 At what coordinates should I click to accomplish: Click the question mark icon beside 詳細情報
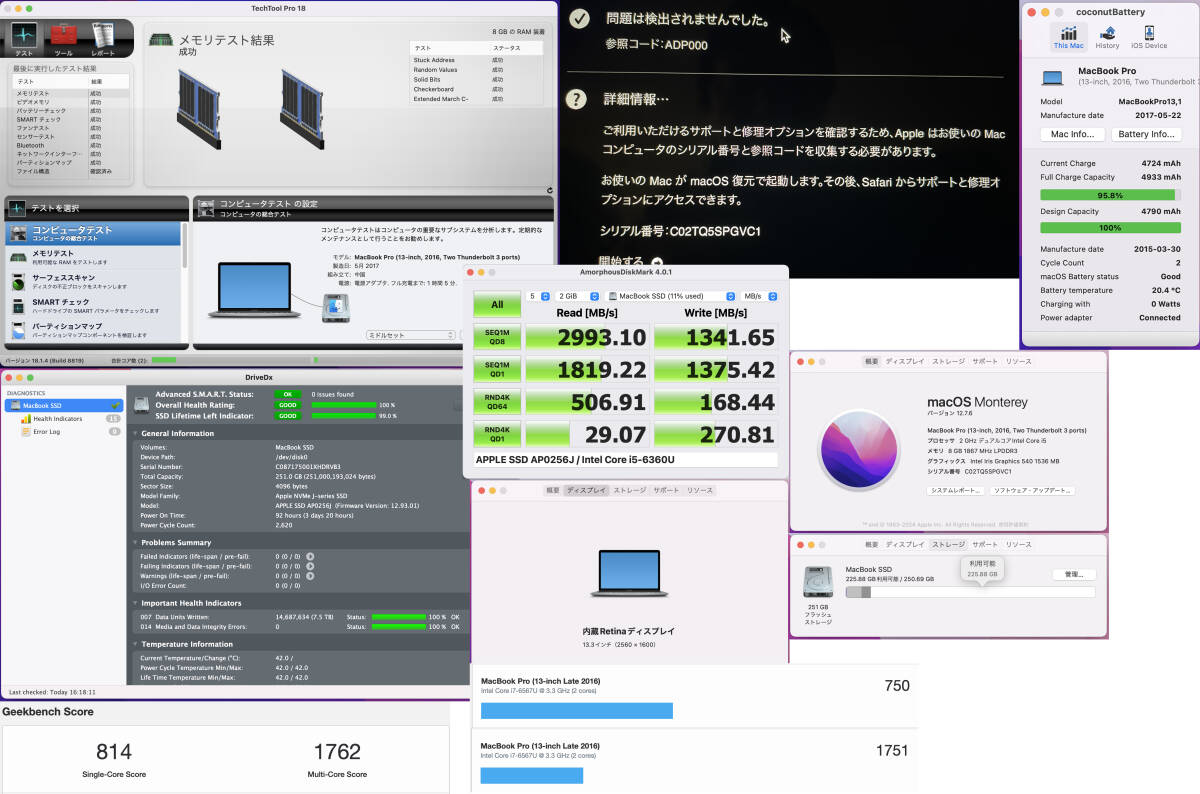click(x=575, y=100)
